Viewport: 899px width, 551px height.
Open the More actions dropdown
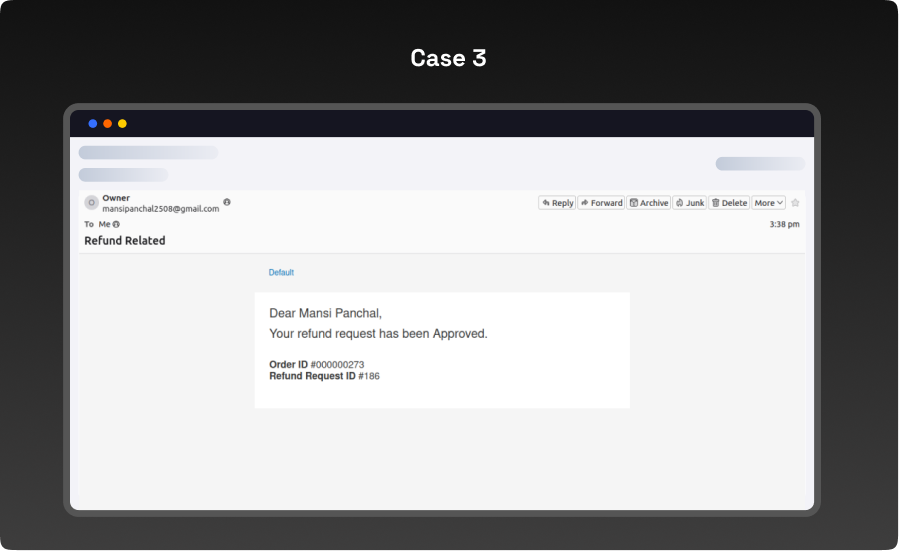[768, 203]
